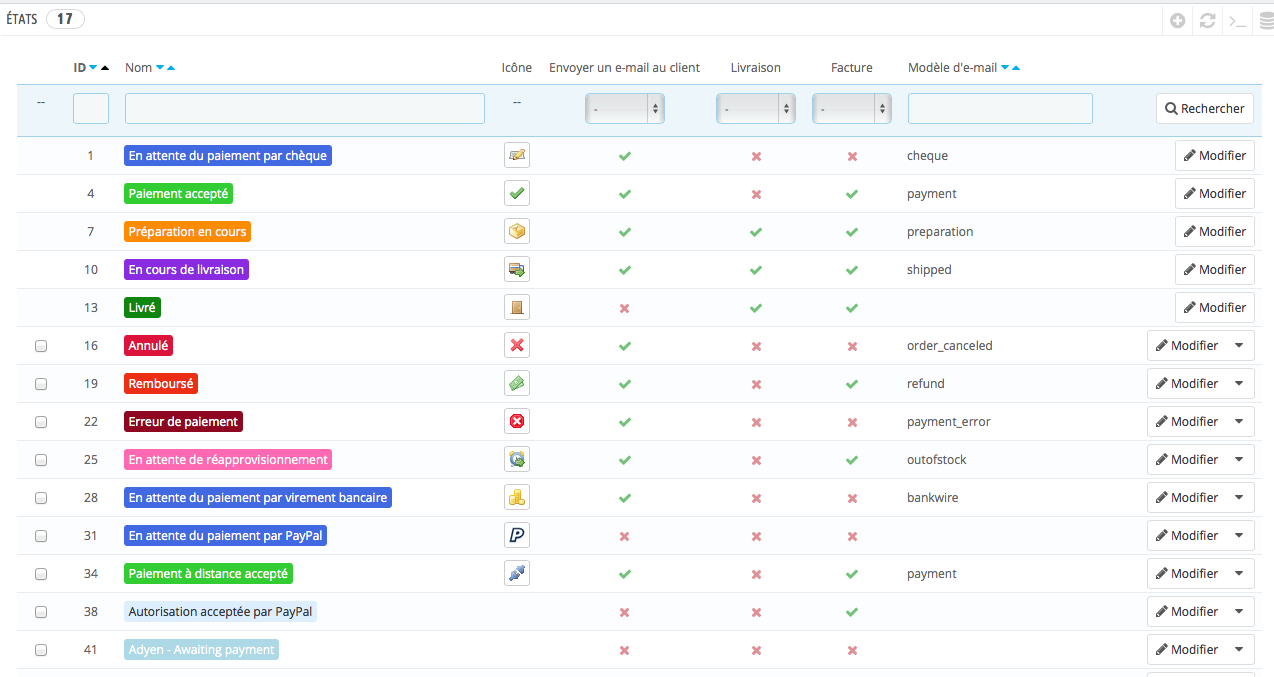
Task: Select the checkbox for Annulé row
Action: [41, 346]
